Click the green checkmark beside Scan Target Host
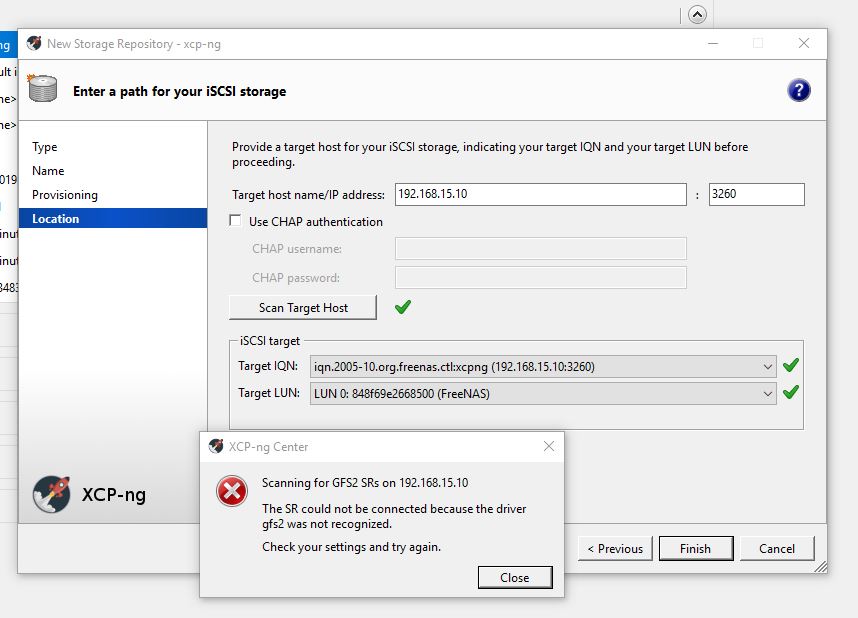This screenshot has height=618, width=858. point(403,307)
